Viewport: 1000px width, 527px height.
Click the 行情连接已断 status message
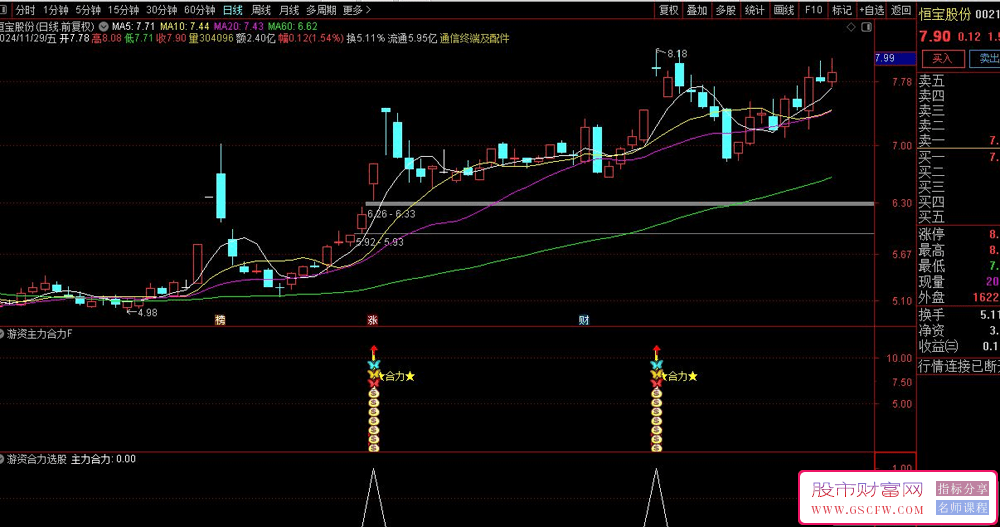point(959,366)
